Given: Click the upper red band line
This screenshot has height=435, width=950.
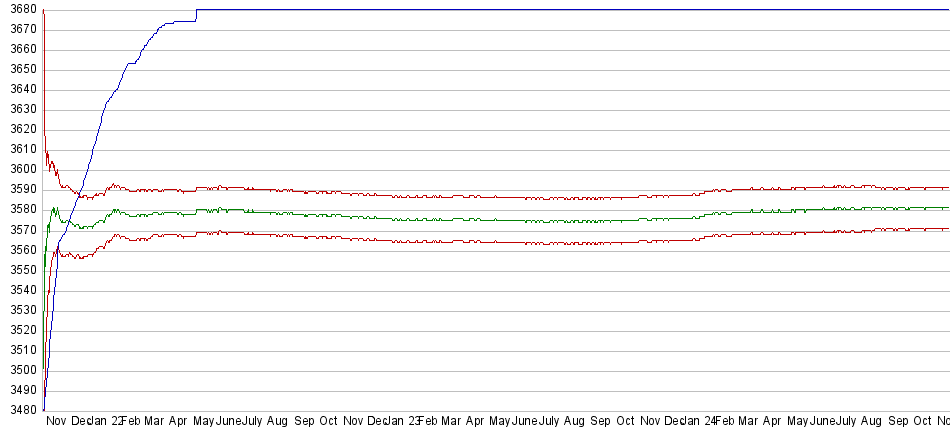Looking at the screenshot, I should (500, 198).
